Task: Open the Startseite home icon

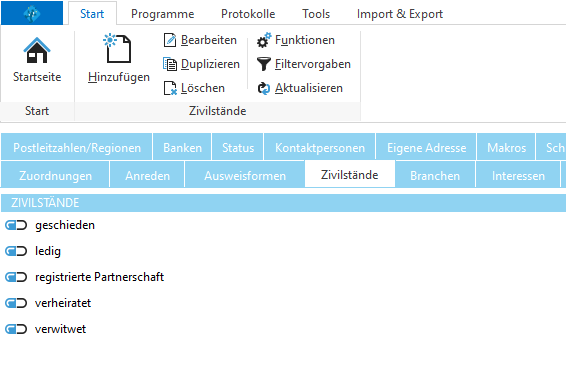Action: (37, 50)
